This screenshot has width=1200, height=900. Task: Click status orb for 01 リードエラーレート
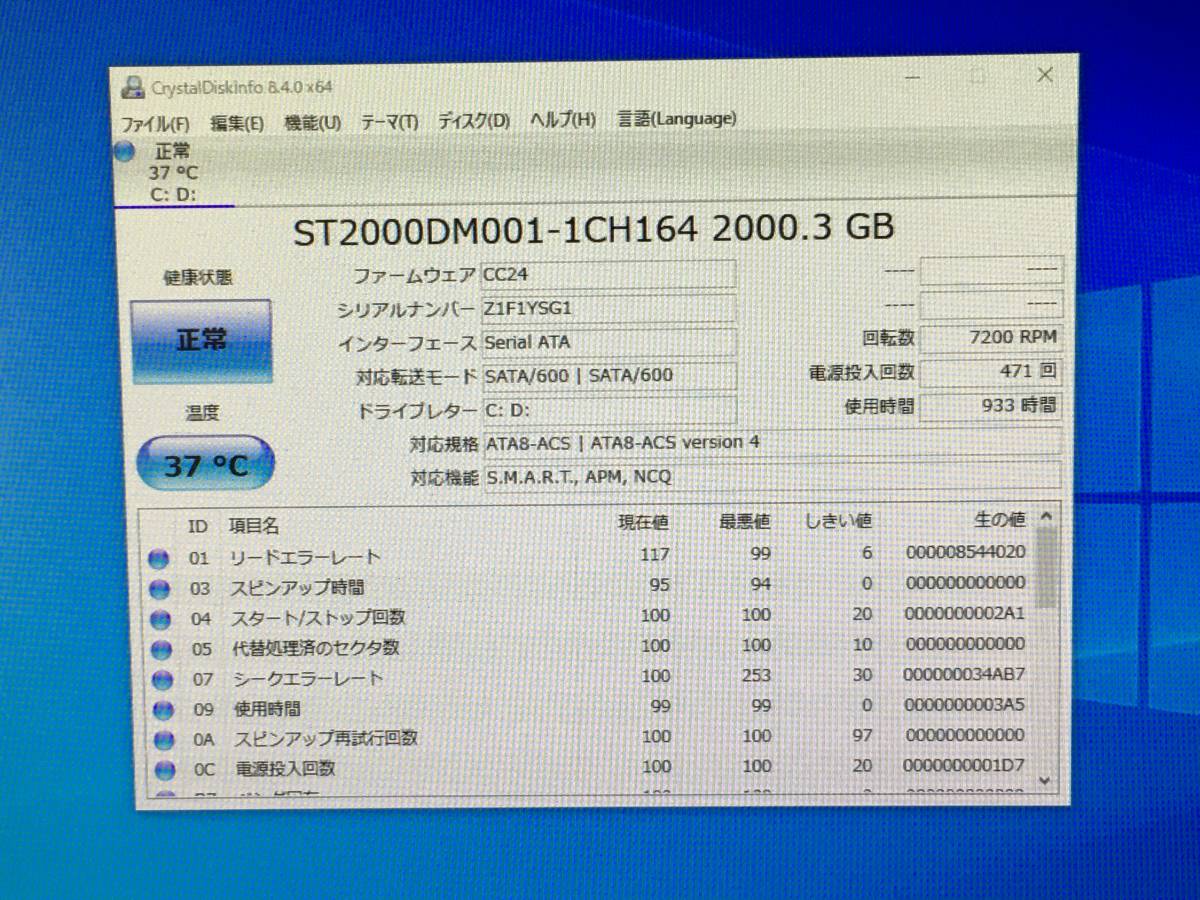(158, 559)
